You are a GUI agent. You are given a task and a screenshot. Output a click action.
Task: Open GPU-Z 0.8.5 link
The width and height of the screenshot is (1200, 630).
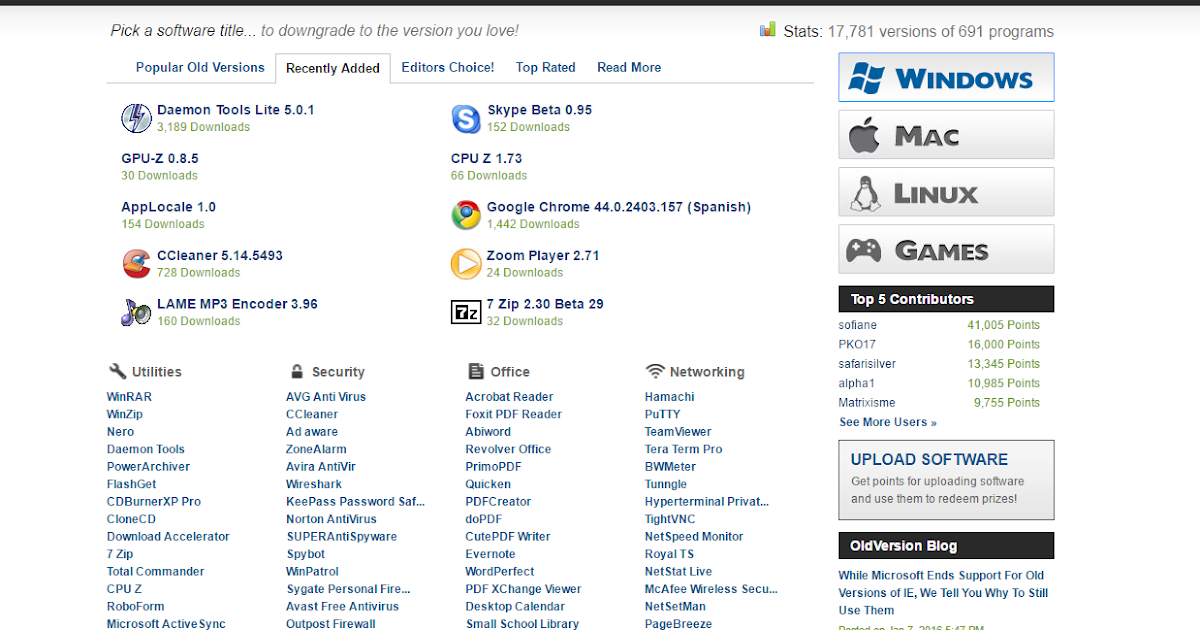(160, 158)
